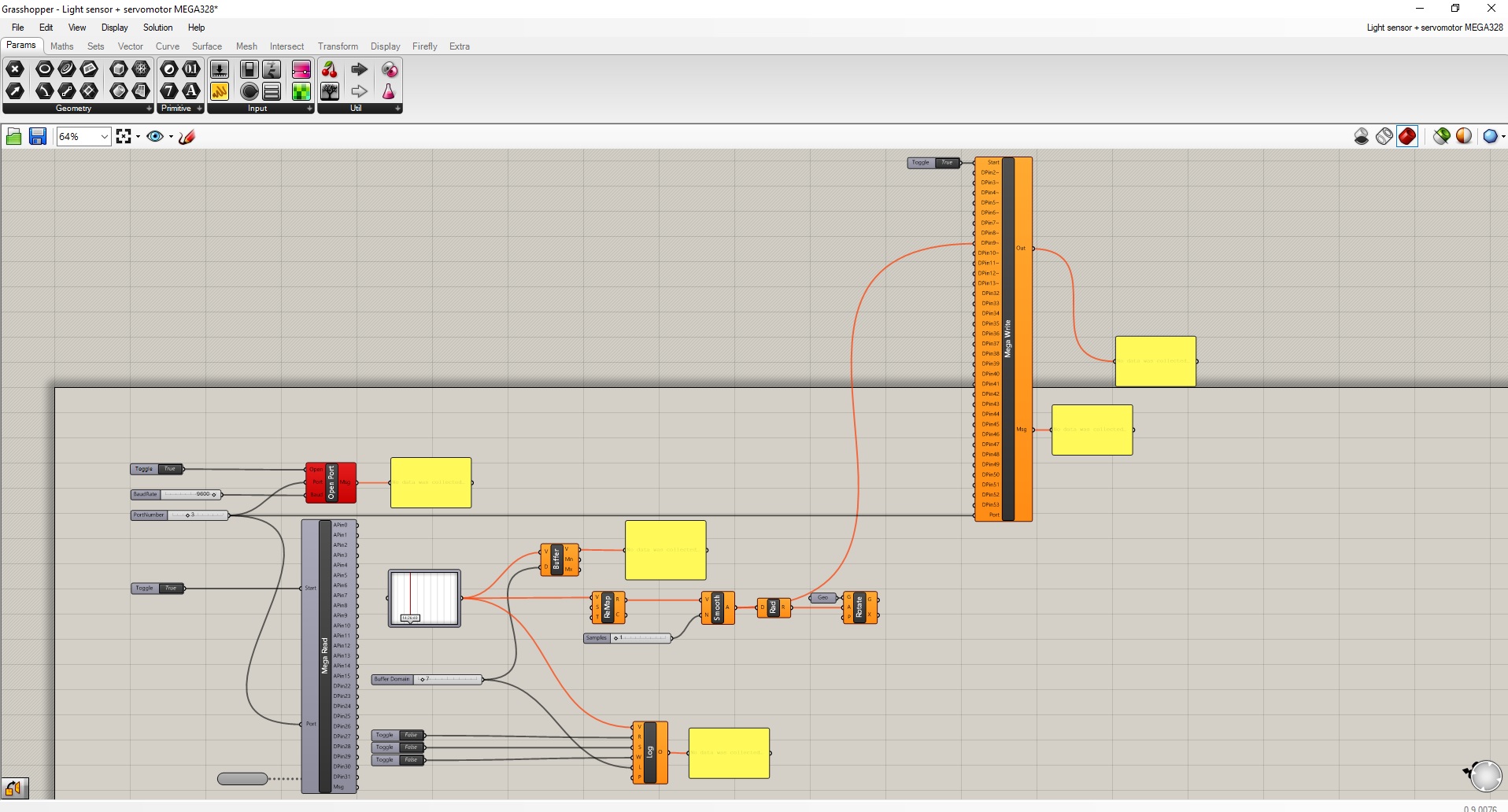The image size is (1508, 812).
Task: Disable preview with the grey hidden icon
Action: click(1362, 136)
